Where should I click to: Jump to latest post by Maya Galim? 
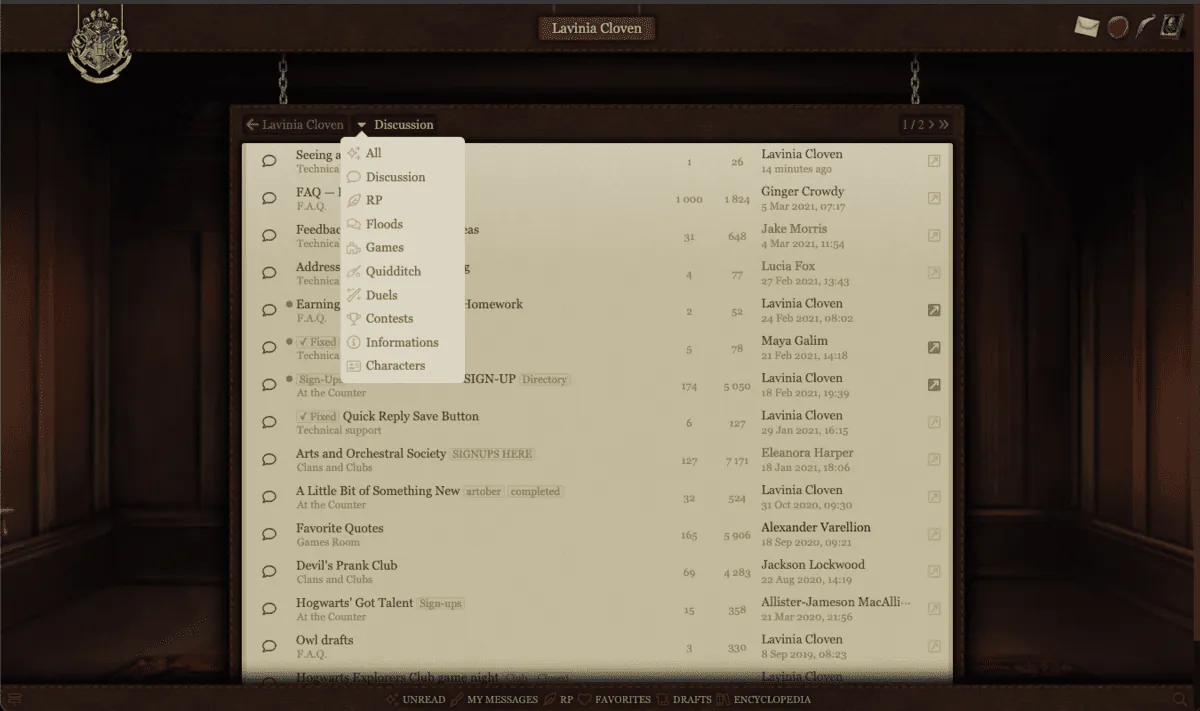[934, 348]
